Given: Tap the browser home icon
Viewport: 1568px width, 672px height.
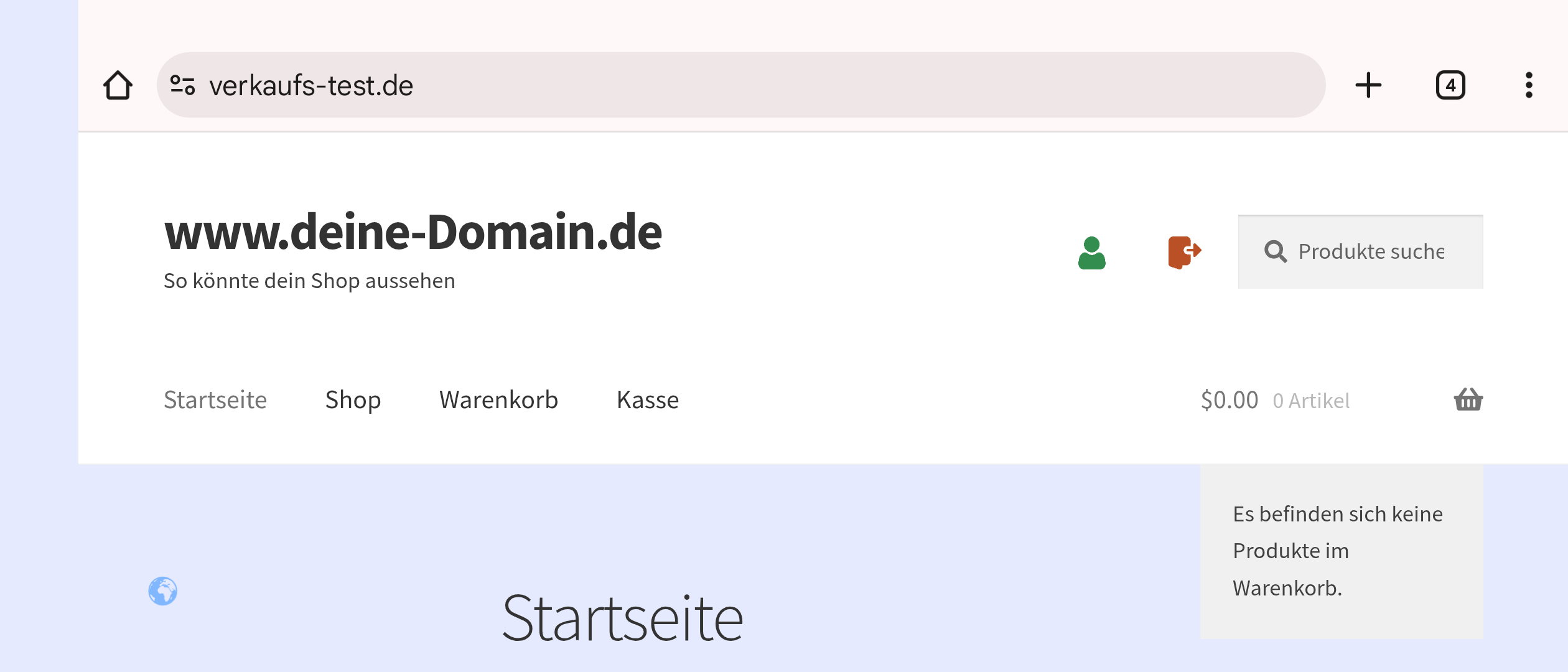Looking at the screenshot, I should (x=118, y=85).
